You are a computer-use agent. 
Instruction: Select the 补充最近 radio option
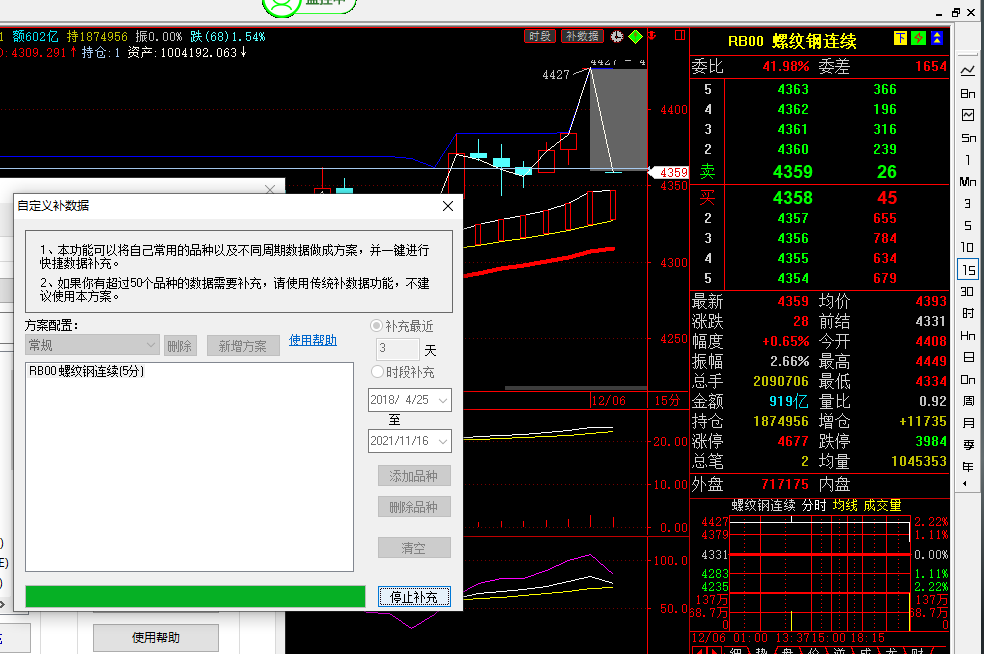point(377,326)
